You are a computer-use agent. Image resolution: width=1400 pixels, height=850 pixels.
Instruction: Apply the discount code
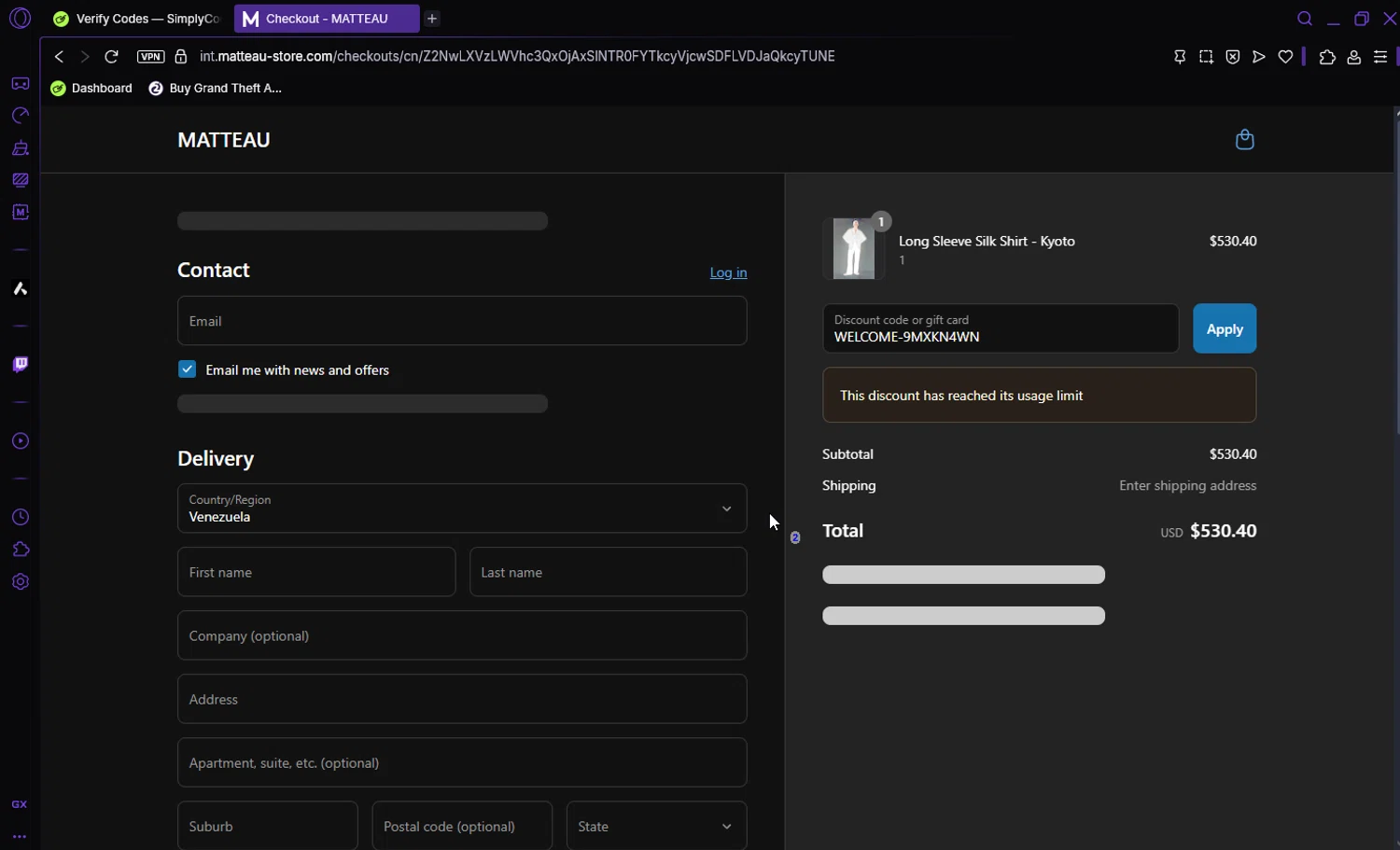click(x=1225, y=328)
